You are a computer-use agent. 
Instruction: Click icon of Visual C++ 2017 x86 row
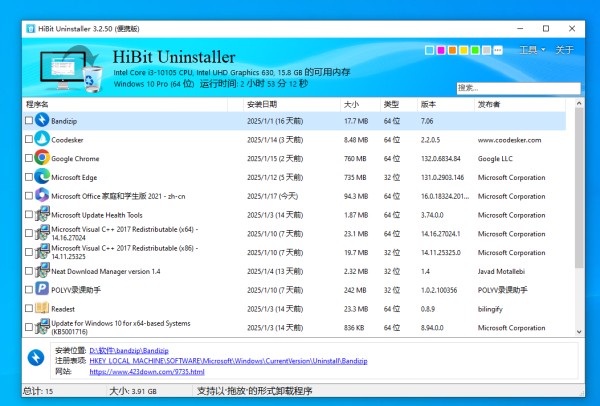click(42, 252)
